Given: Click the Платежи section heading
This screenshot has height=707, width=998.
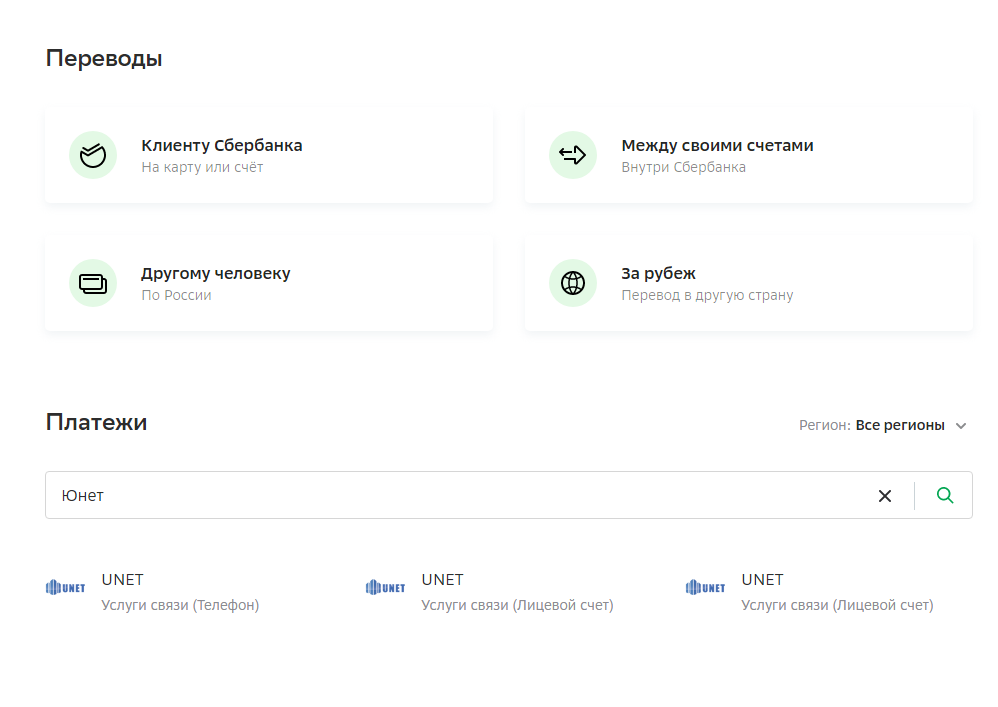Looking at the screenshot, I should click(x=97, y=422).
